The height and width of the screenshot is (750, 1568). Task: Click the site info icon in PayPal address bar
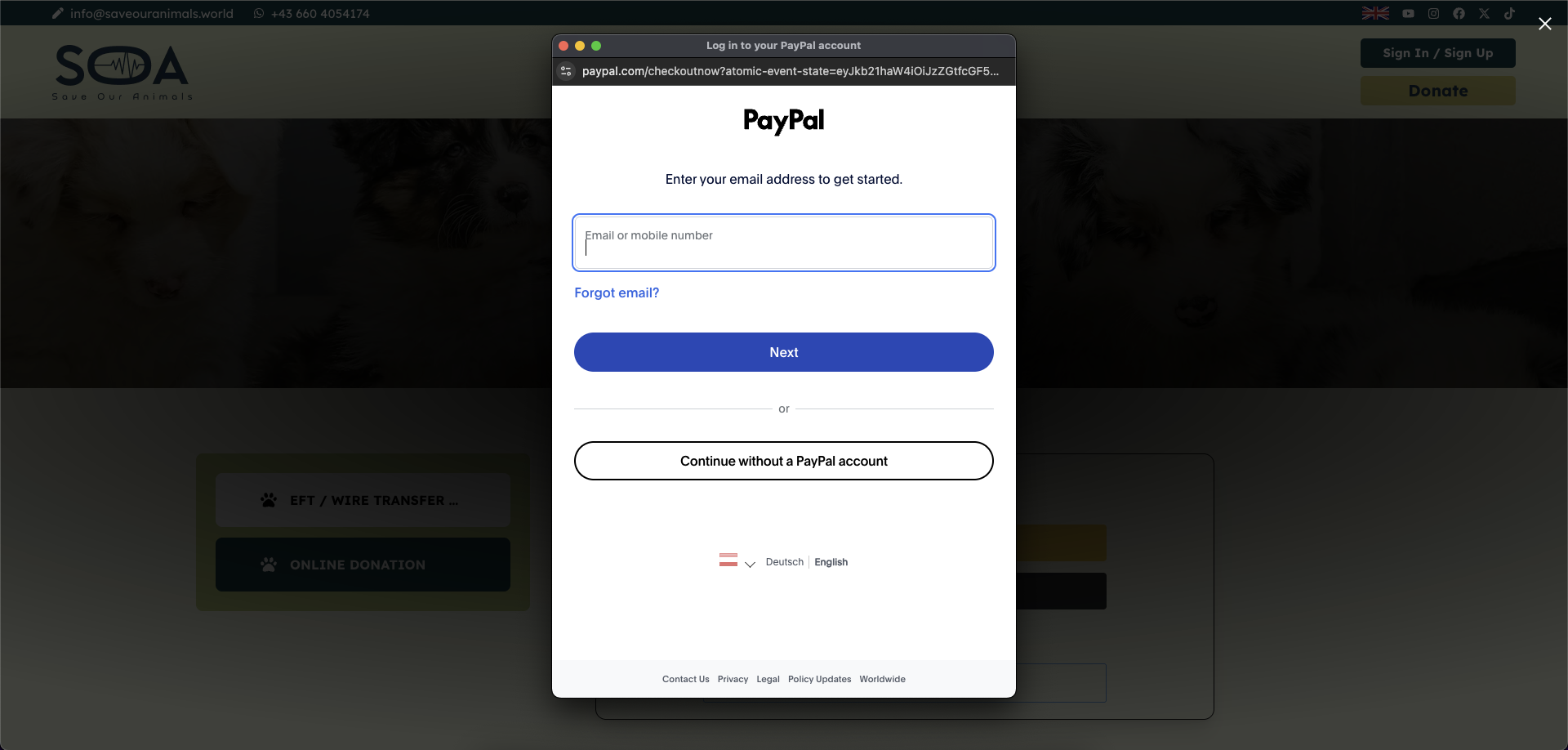coord(566,71)
